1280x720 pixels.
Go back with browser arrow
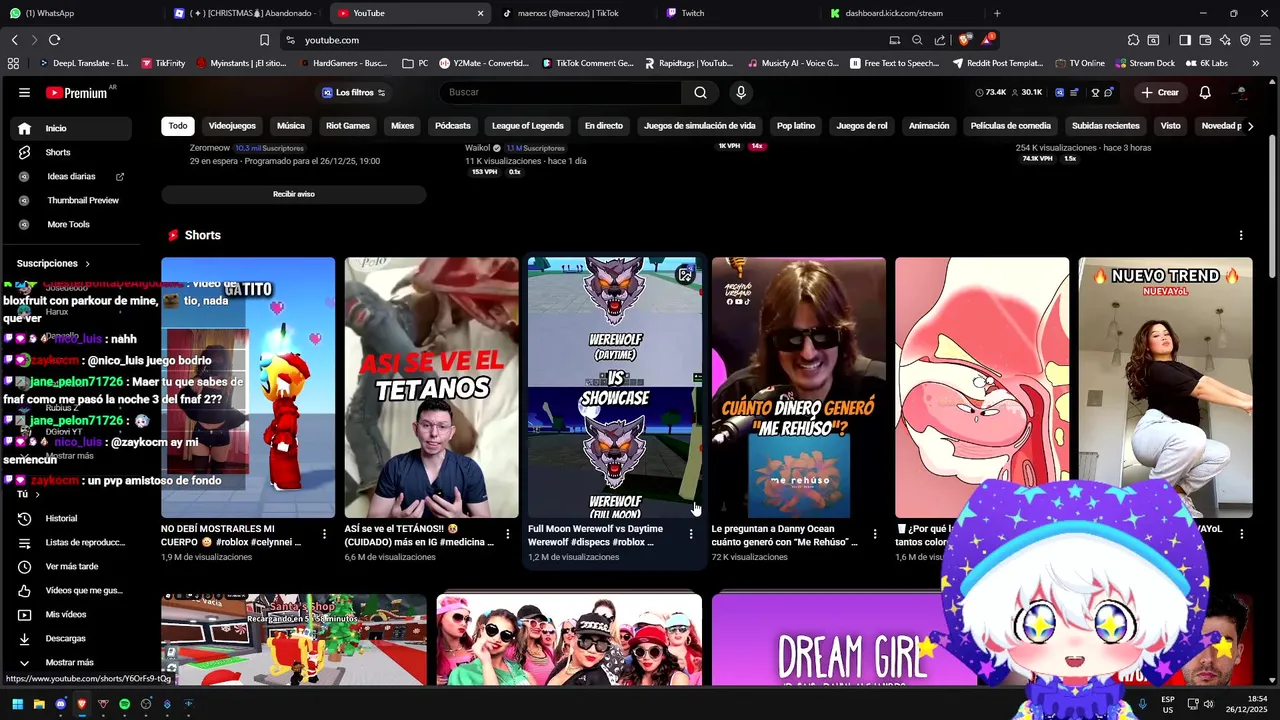click(14, 40)
